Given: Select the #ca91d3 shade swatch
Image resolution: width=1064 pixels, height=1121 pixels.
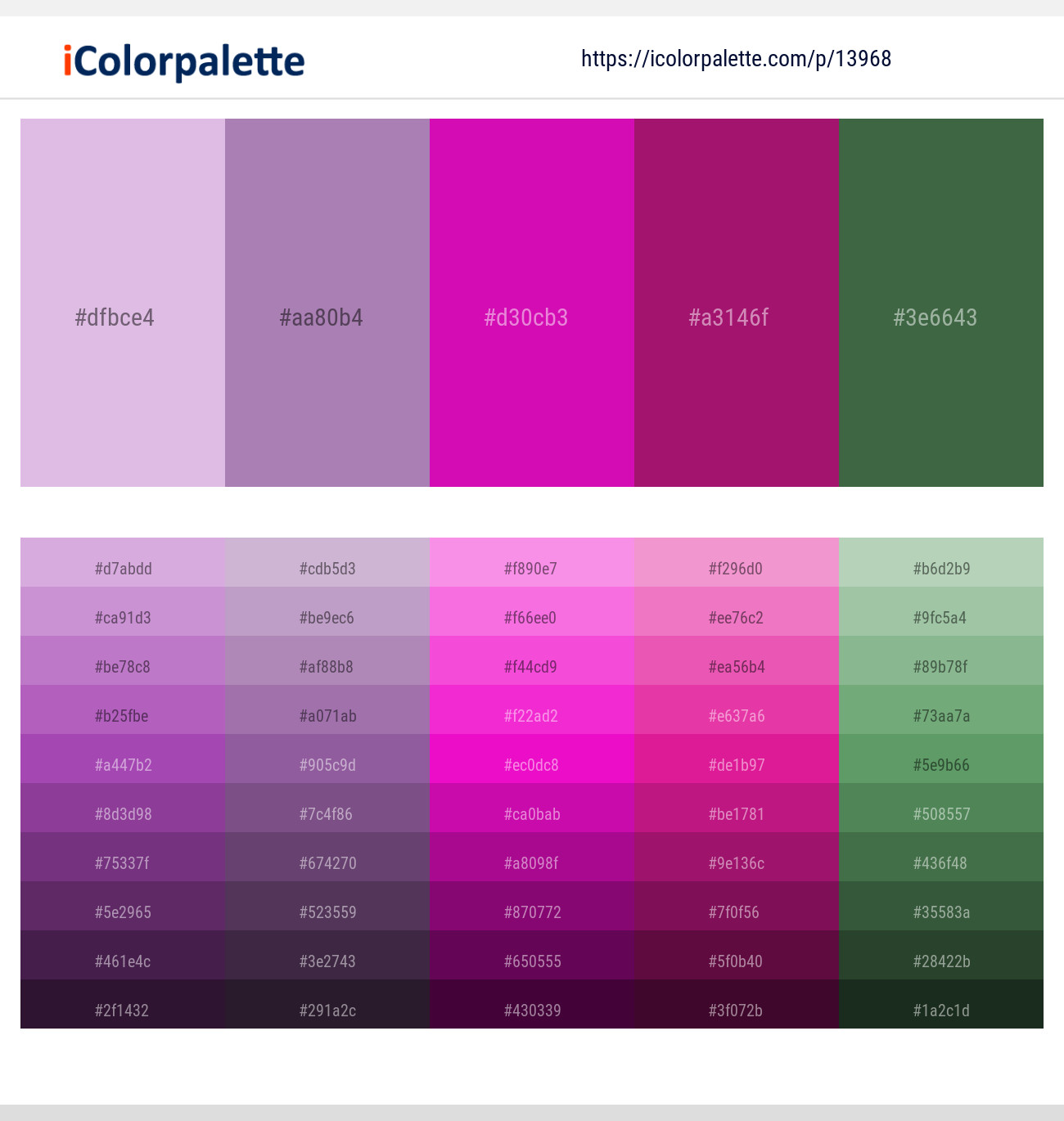Looking at the screenshot, I should pos(122,618).
